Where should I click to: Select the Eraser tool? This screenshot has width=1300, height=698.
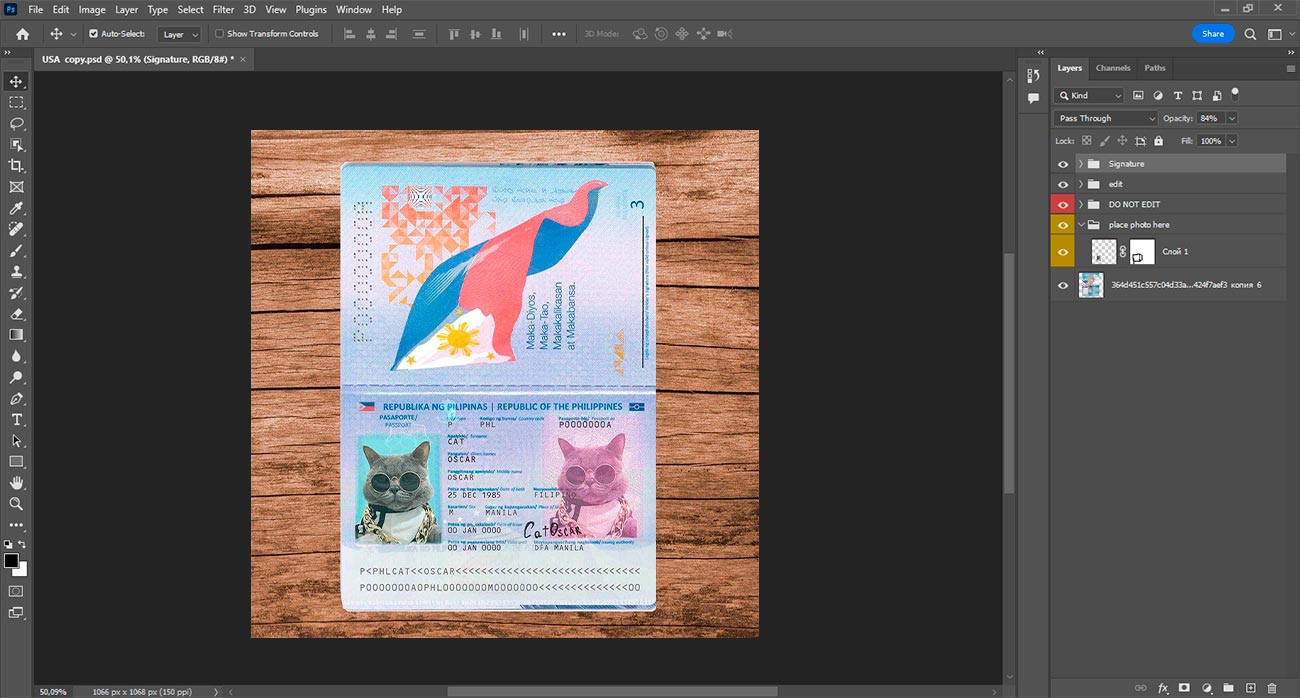coord(16,314)
